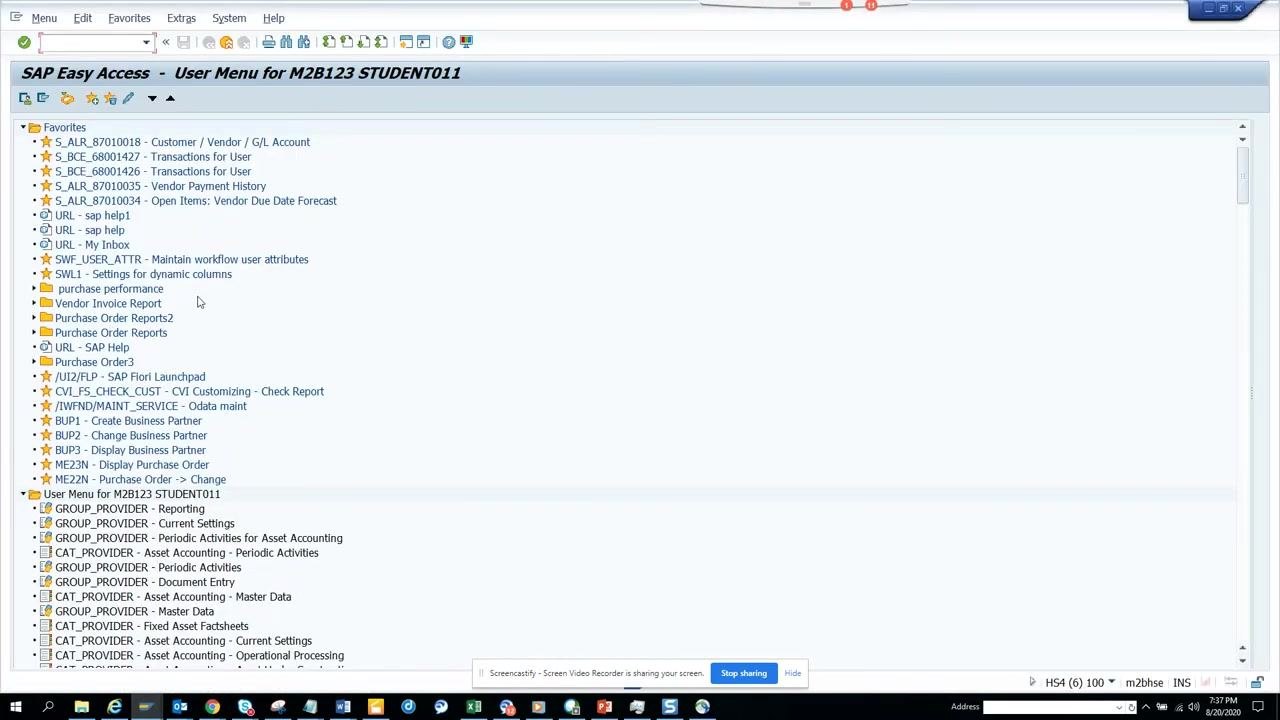This screenshot has width=1280, height=720.
Task: Click the Stop sharing button
Action: tap(744, 673)
